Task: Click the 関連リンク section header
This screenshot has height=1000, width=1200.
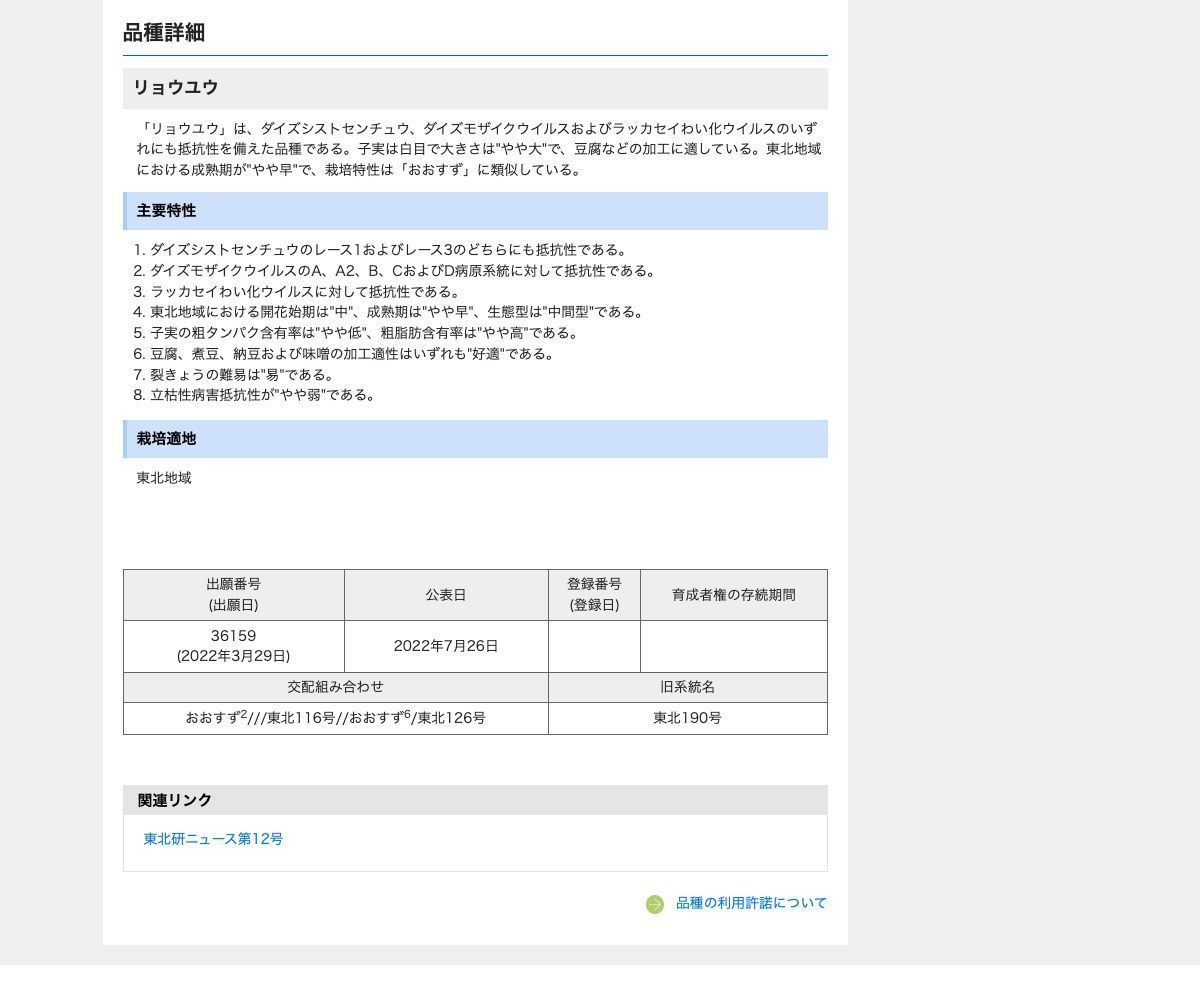Action: click(x=175, y=800)
